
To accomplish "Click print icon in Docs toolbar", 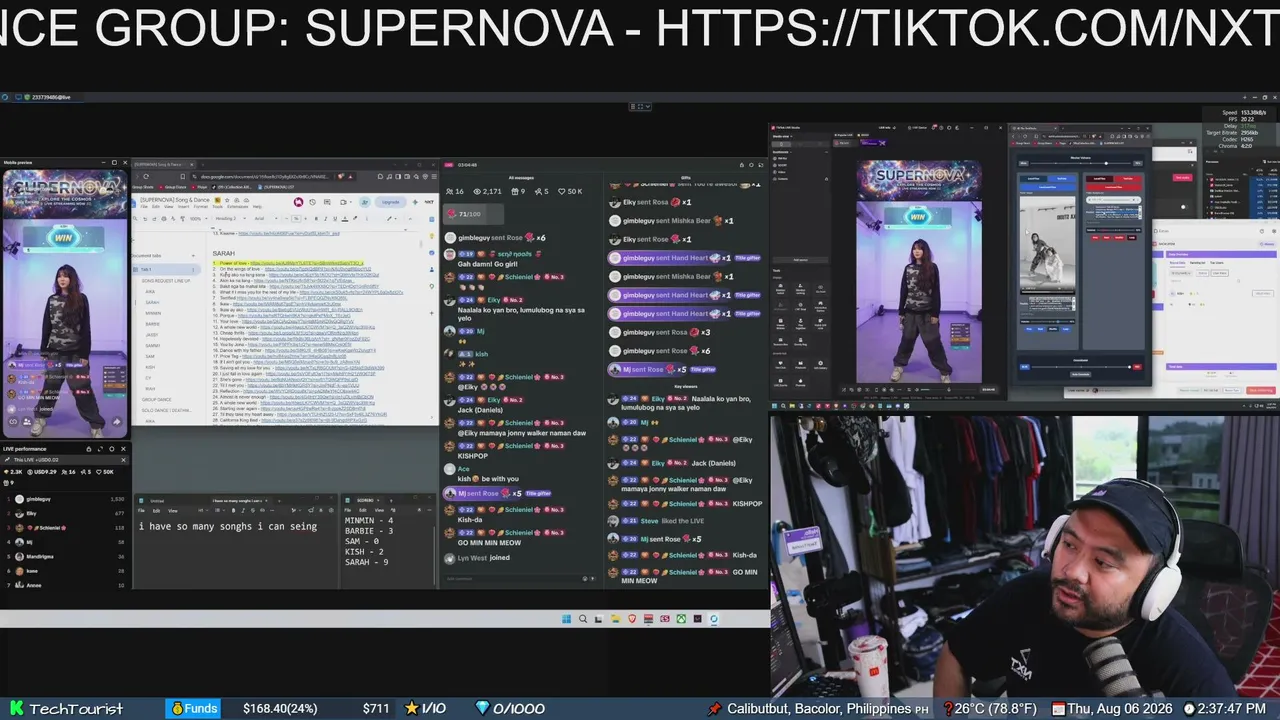I will point(164,219).
